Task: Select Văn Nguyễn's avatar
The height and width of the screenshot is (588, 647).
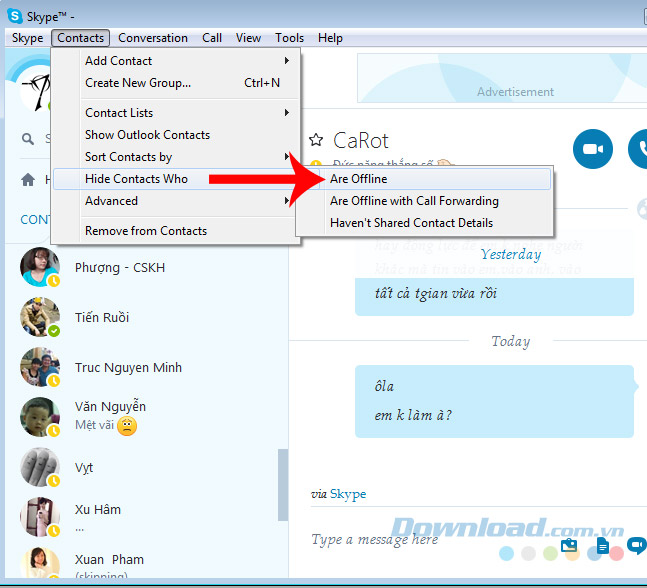Action: pos(40,417)
